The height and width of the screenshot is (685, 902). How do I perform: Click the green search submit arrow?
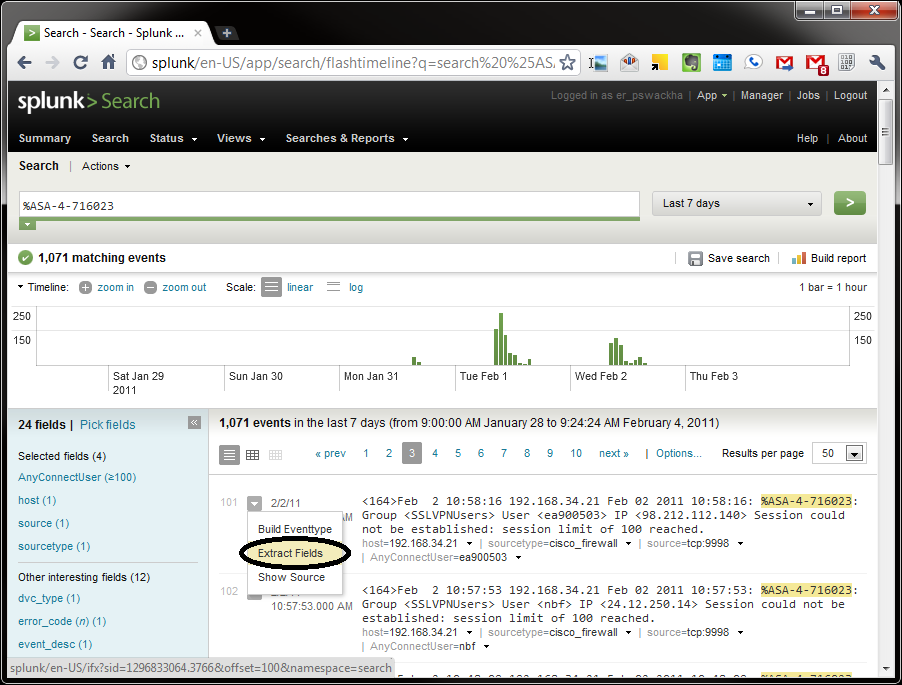pyautogui.click(x=849, y=203)
